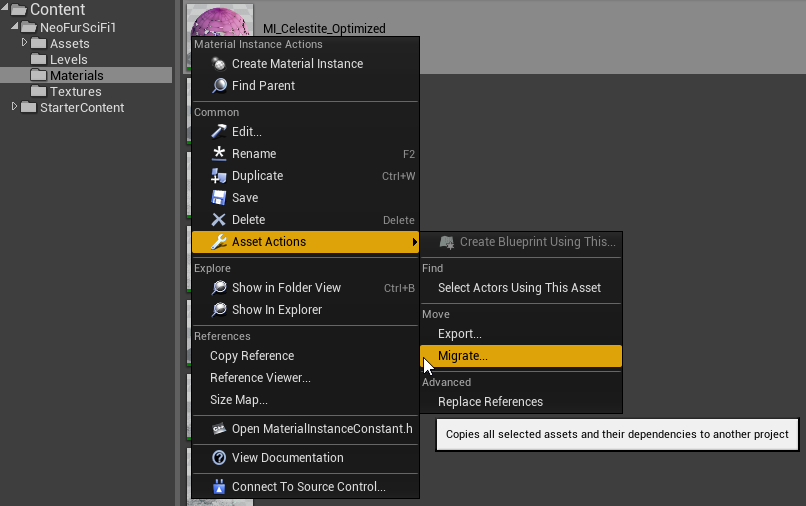Screen dimensions: 806x506
Task: Select the Textures folder
Action: [x=75, y=92]
